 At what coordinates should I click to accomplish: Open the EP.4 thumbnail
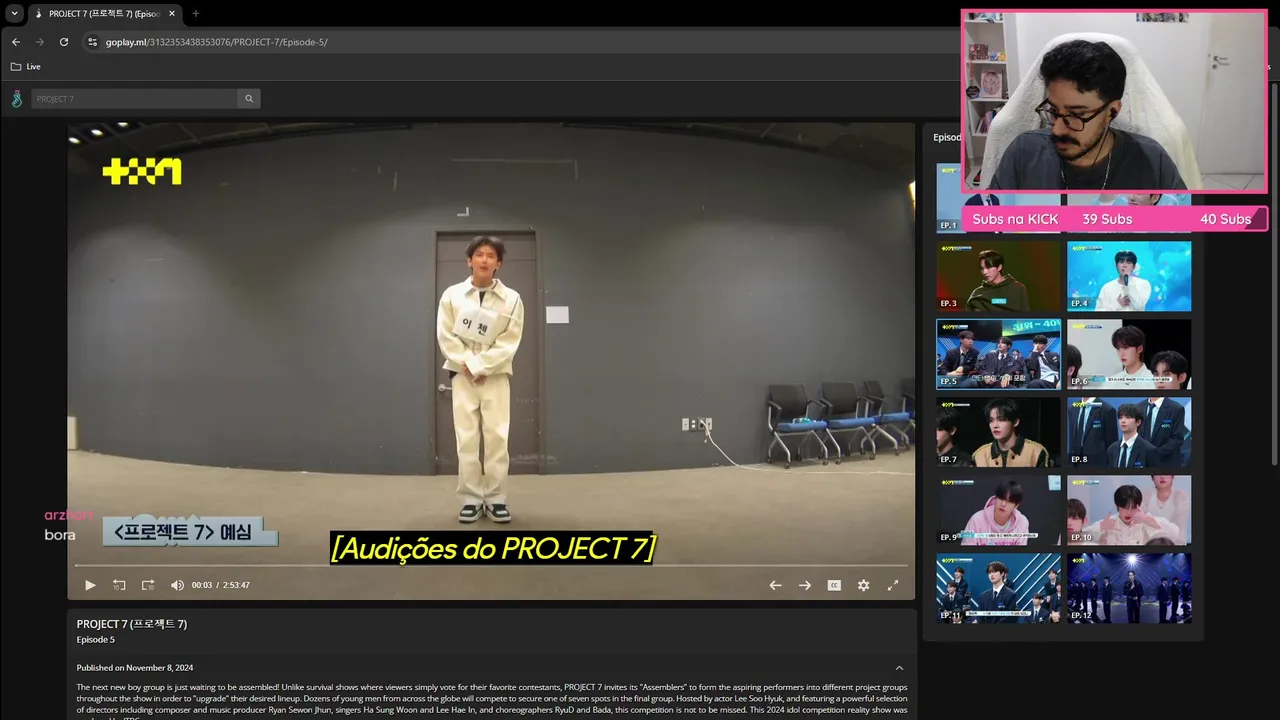click(1129, 276)
